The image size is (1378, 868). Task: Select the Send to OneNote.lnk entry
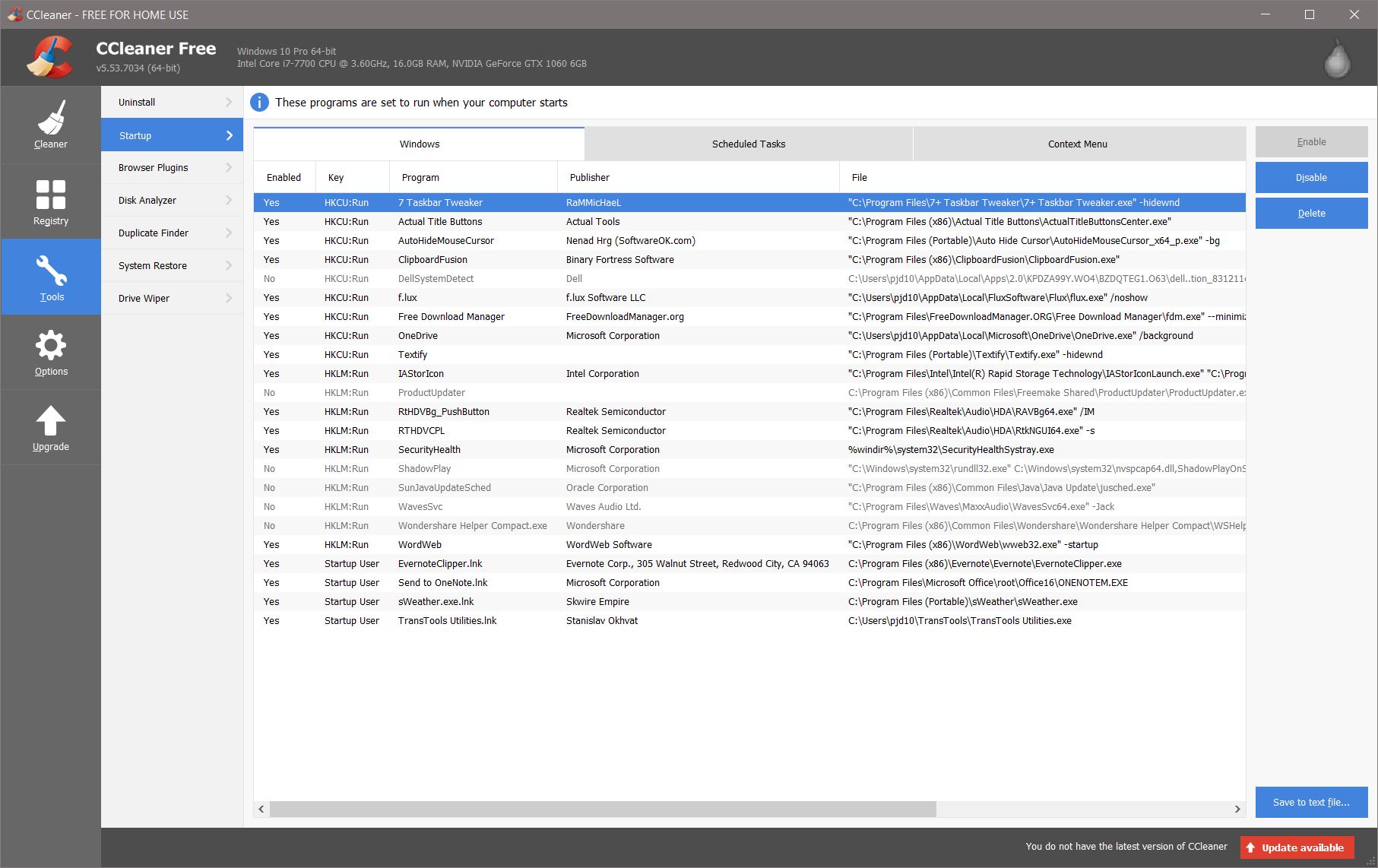click(x=749, y=583)
